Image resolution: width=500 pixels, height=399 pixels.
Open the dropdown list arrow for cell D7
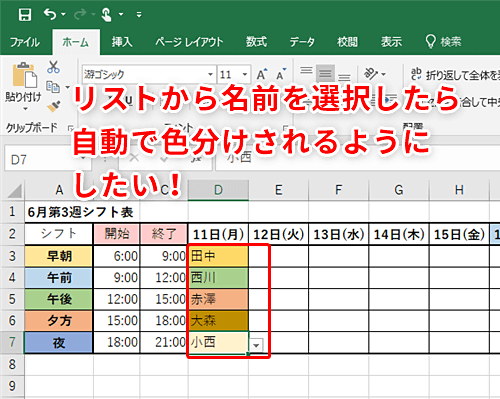[x=256, y=345]
